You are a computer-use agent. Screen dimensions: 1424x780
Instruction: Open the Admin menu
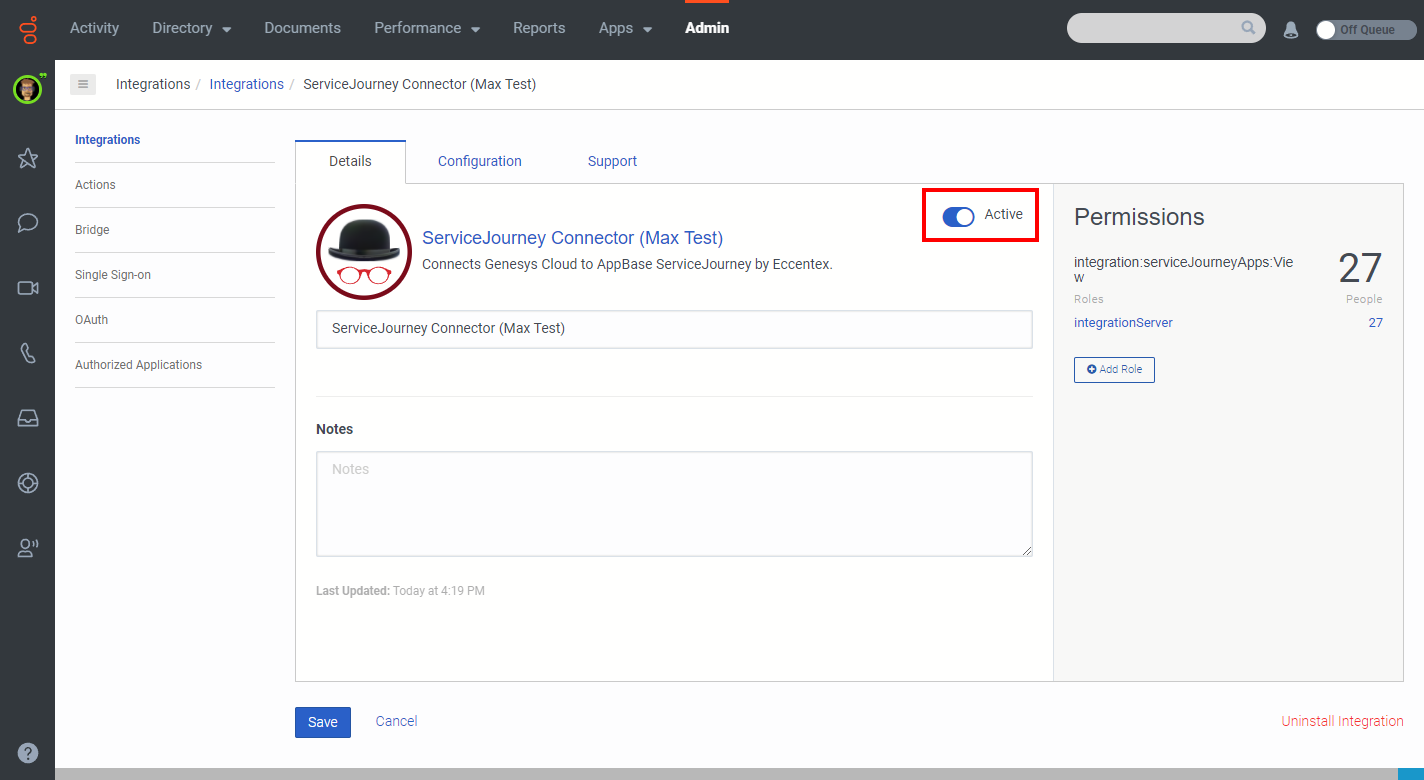click(707, 28)
